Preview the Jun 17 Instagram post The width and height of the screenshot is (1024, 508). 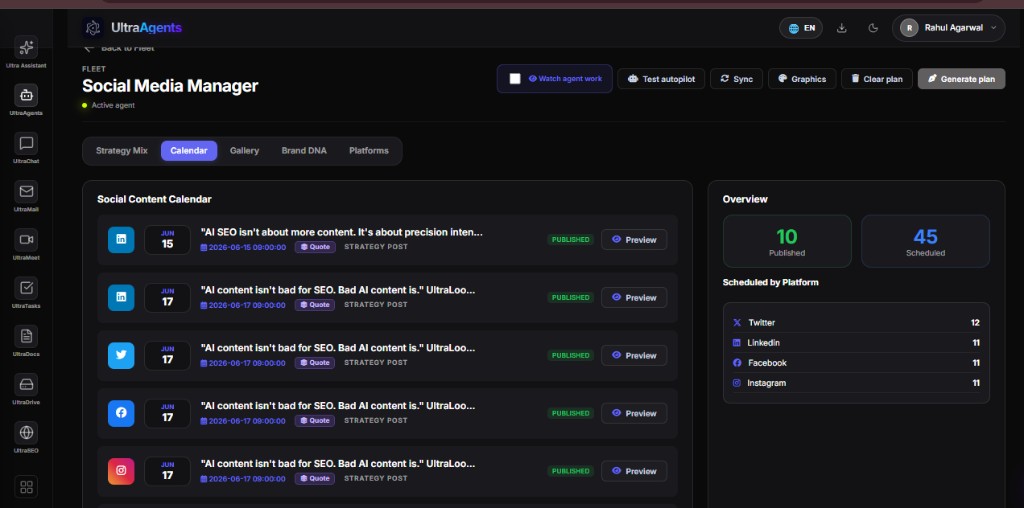[x=634, y=471]
